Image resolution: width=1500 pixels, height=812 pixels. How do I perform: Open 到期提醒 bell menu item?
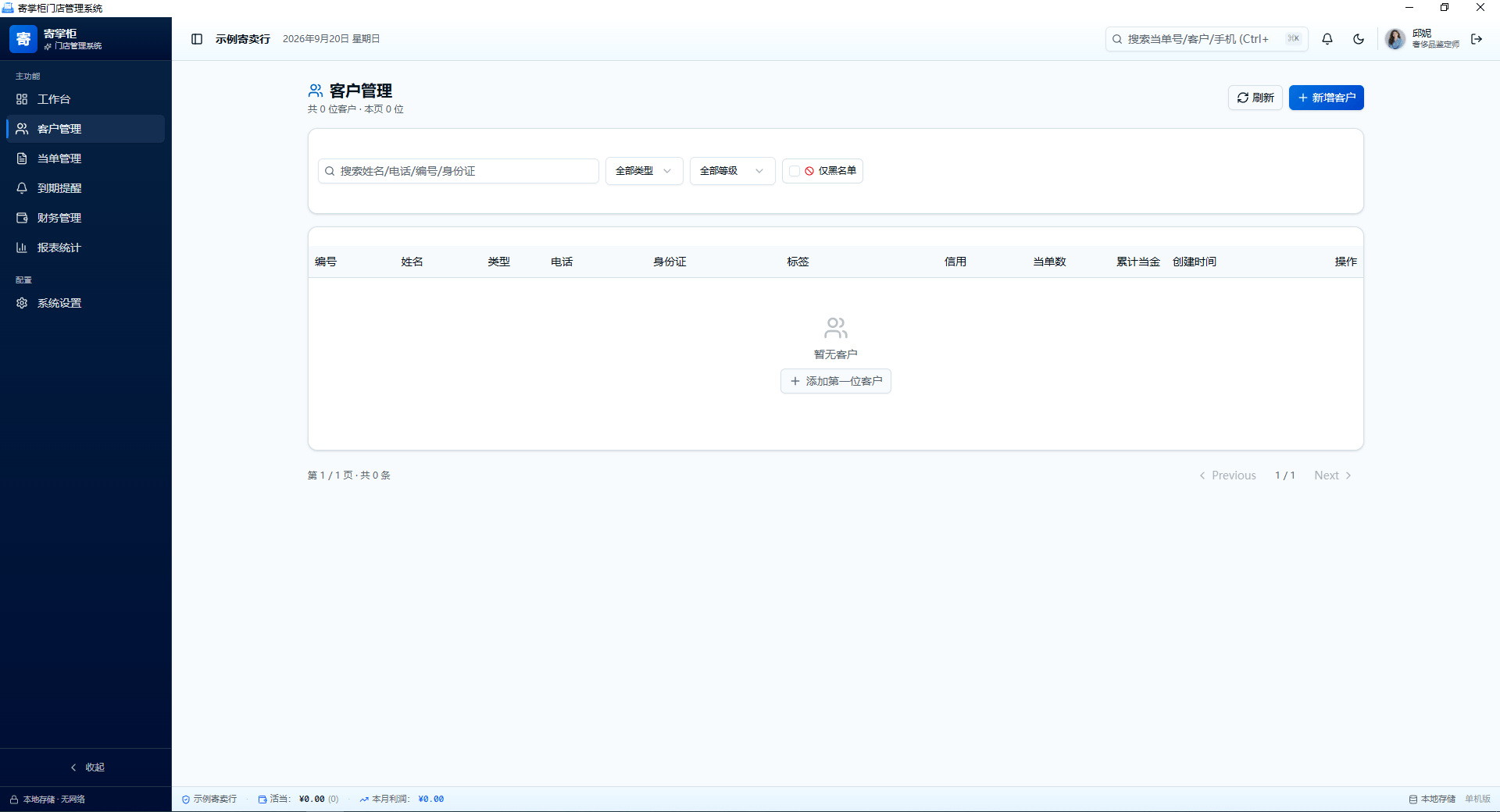86,188
